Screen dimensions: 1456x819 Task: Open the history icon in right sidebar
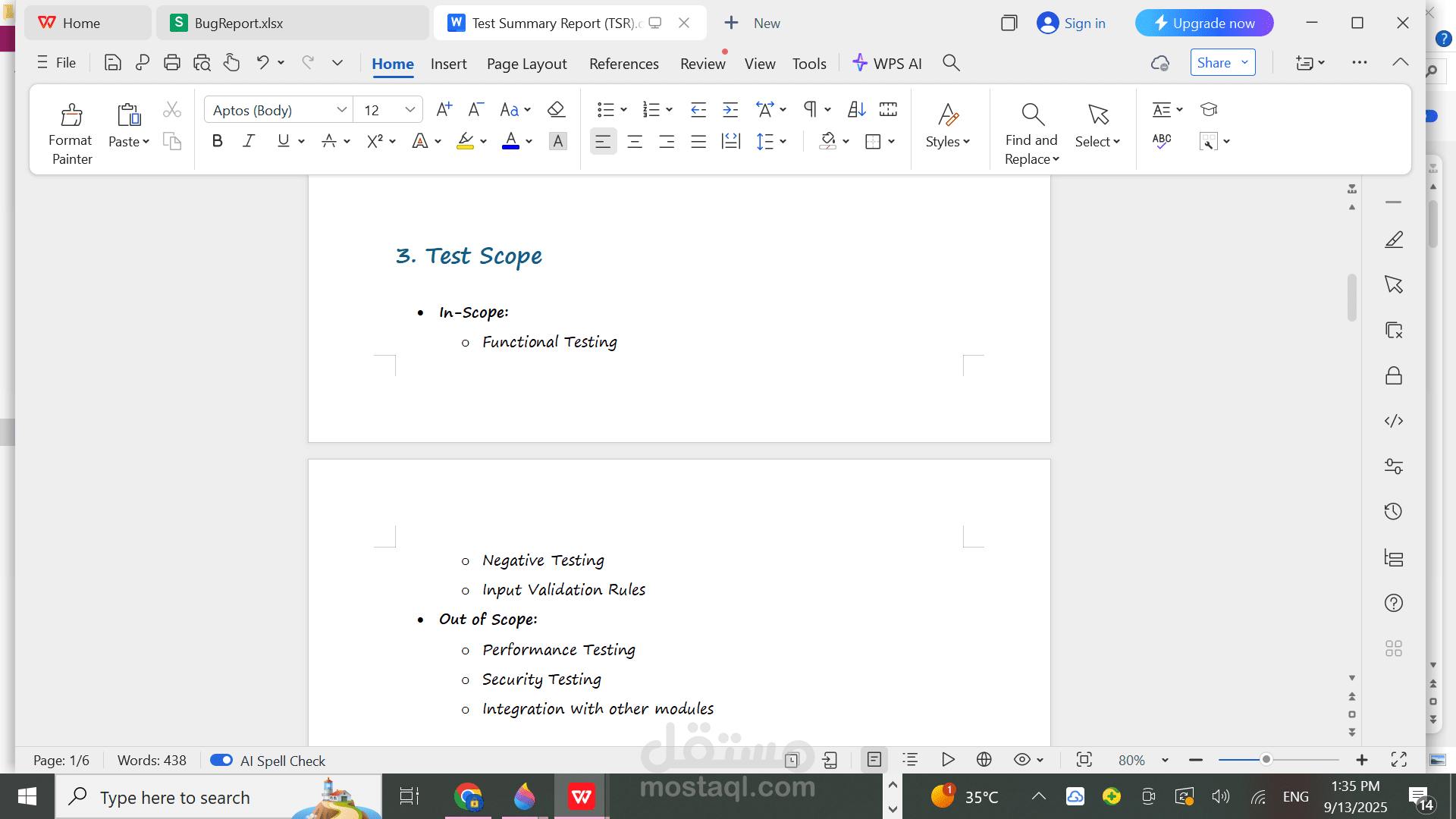coord(1393,512)
